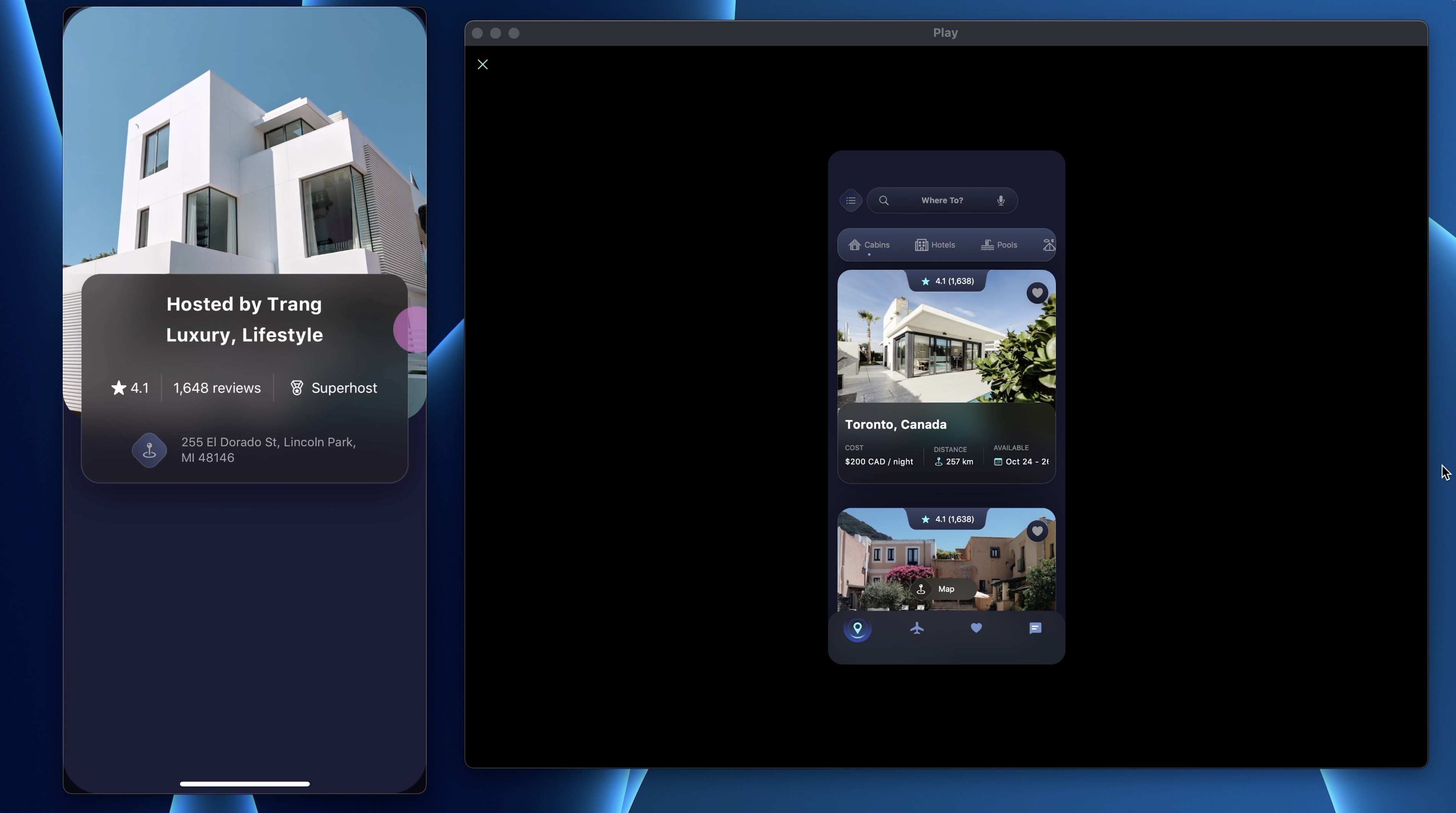Click the list menu icon beside search
The height and width of the screenshot is (813, 1456).
[x=851, y=201]
